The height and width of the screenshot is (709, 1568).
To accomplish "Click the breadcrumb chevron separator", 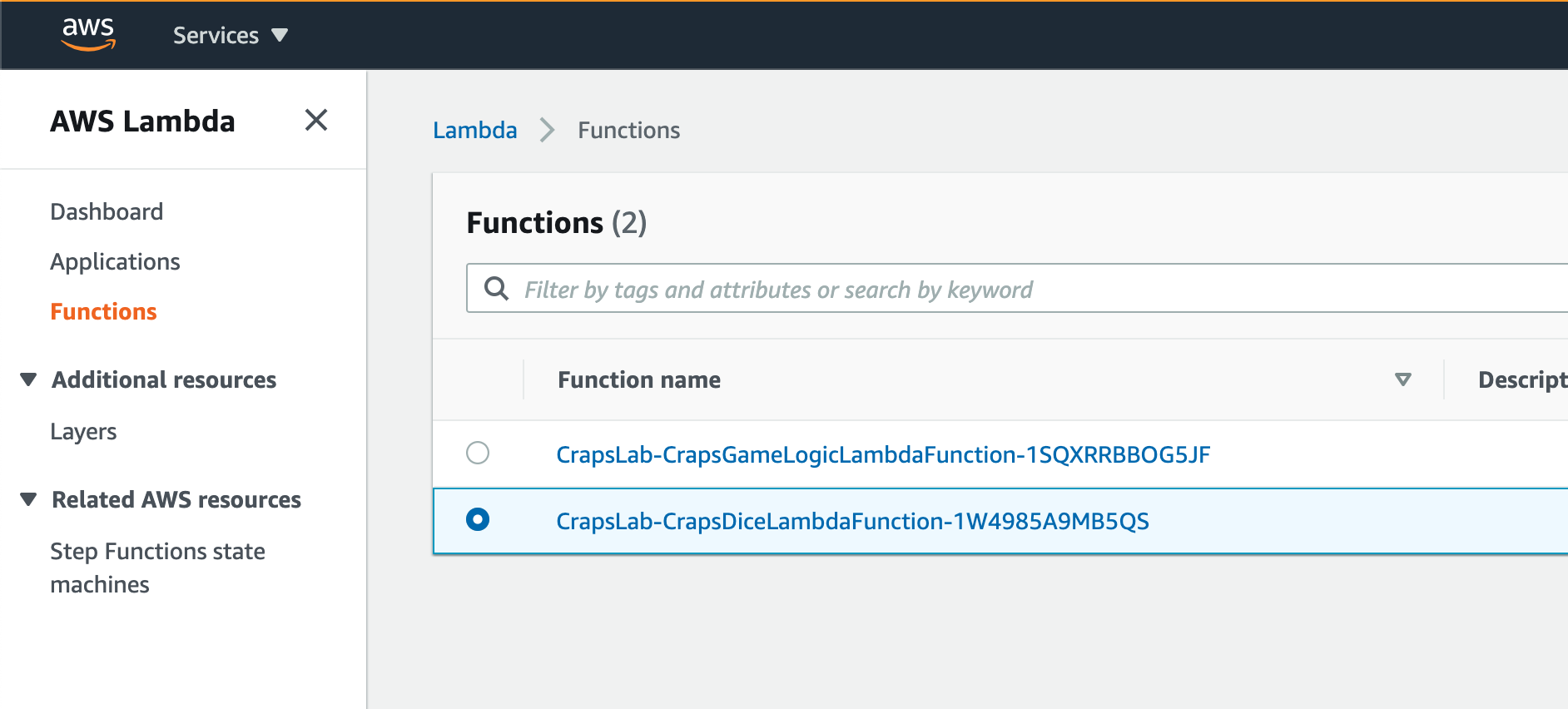I will (547, 130).
